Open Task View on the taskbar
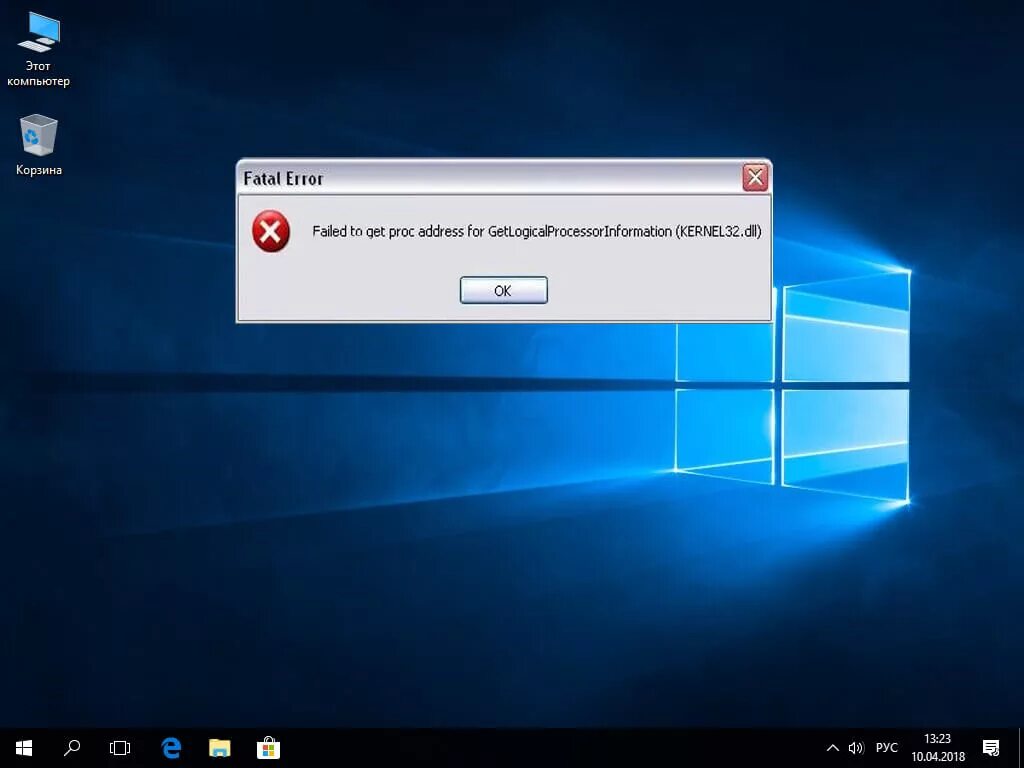 120,748
